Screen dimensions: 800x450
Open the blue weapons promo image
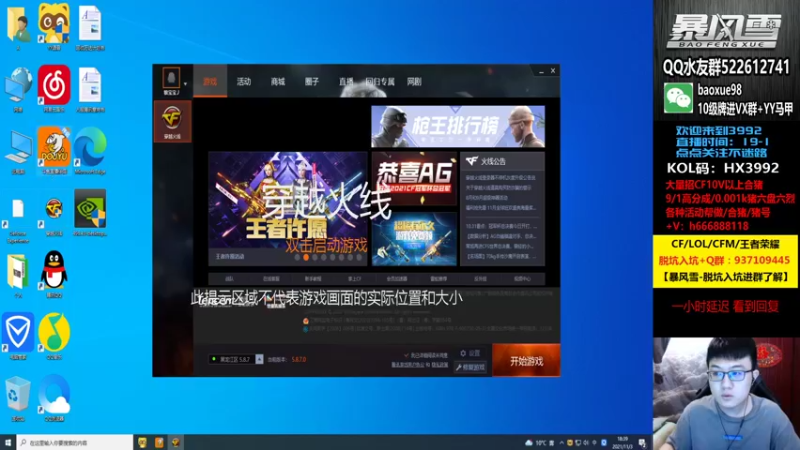click(414, 239)
